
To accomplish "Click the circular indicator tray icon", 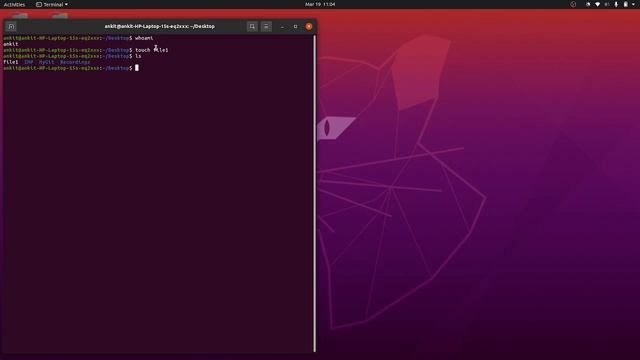I will click(573, 4).
